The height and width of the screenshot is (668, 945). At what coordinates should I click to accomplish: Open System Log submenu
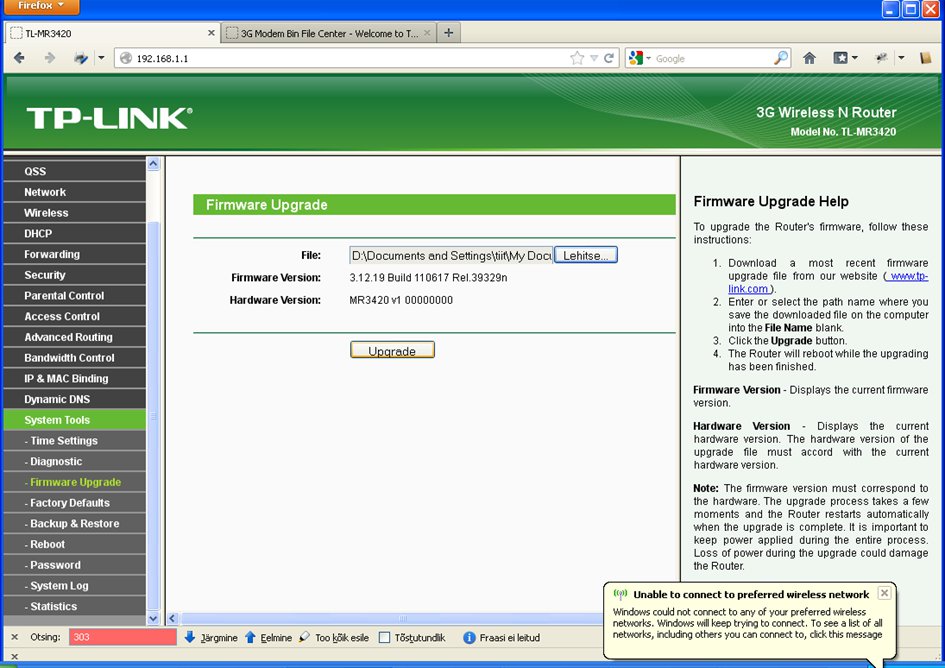[x=75, y=585]
